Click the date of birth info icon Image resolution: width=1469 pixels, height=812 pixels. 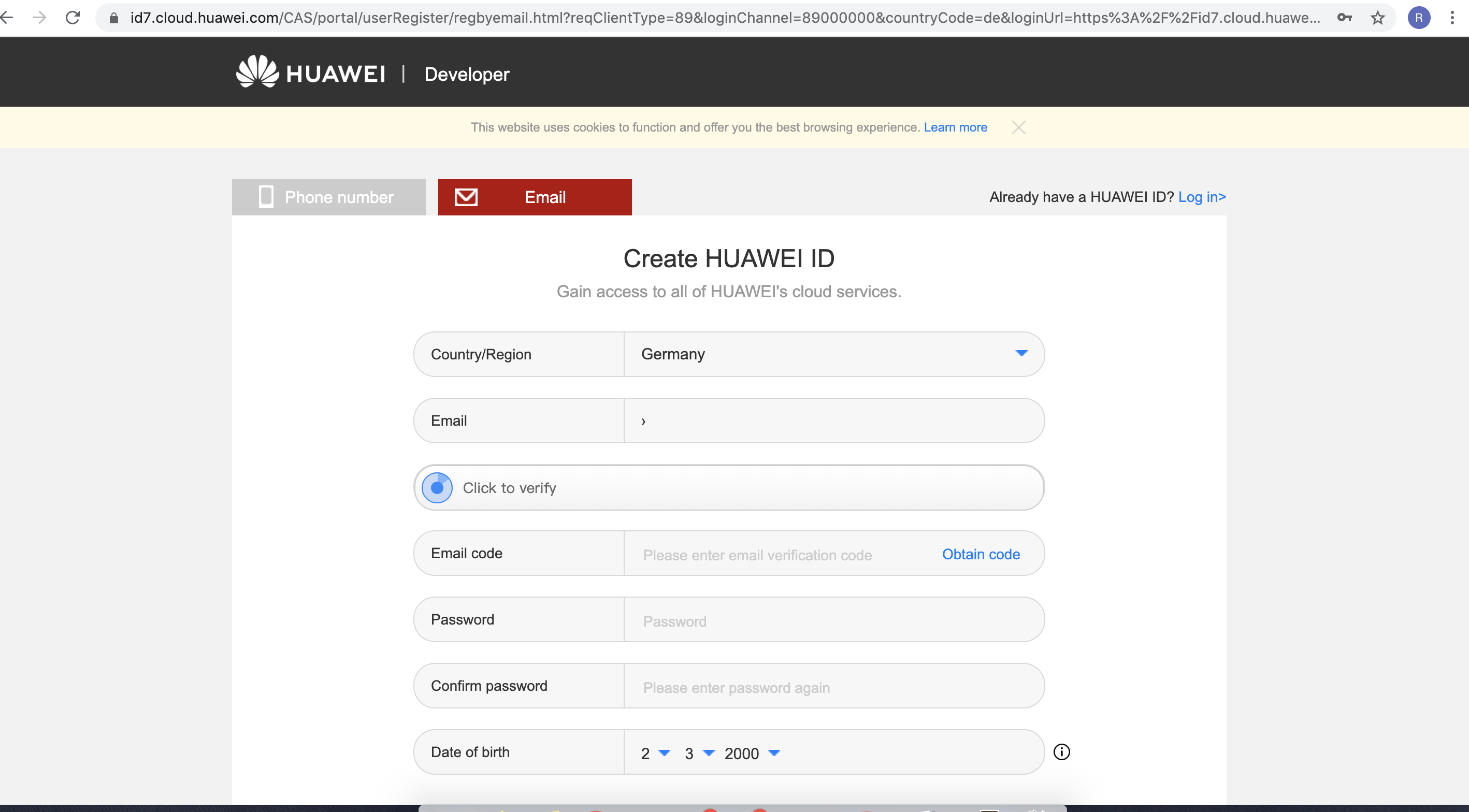(1061, 751)
